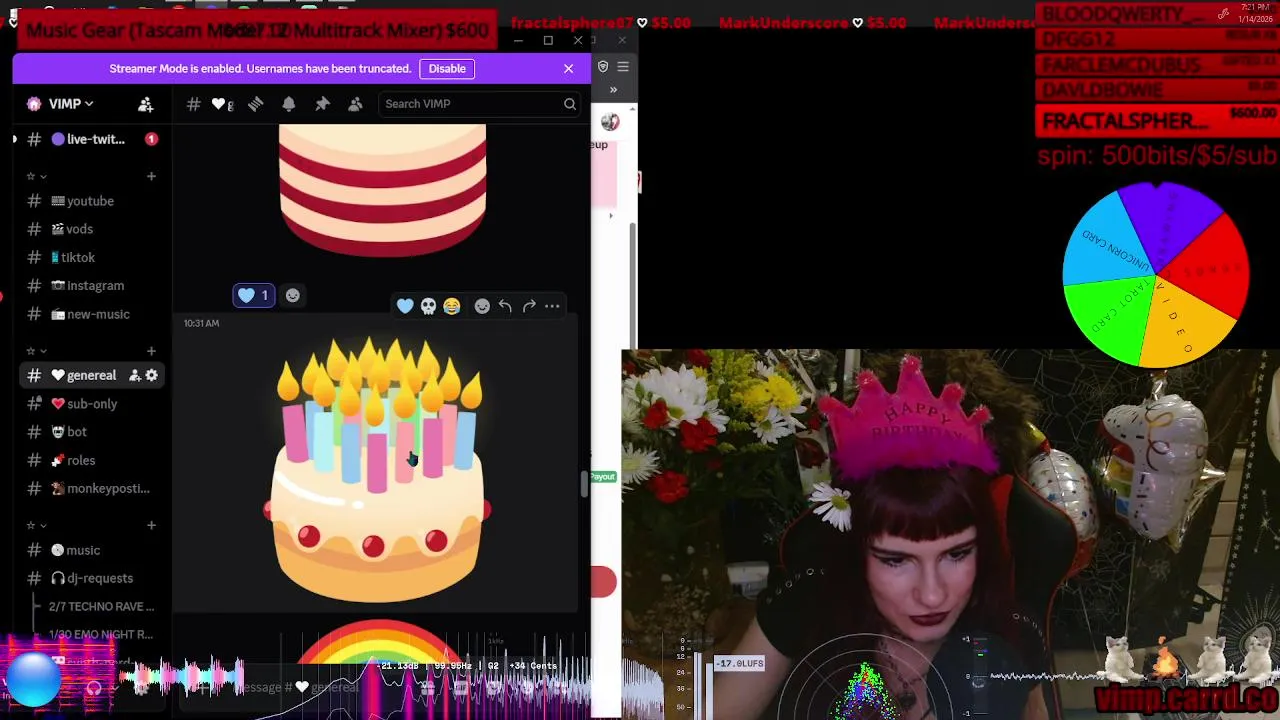Click the green Payout label in background window
This screenshot has height=720, width=1280.
[x=603, y=477]
